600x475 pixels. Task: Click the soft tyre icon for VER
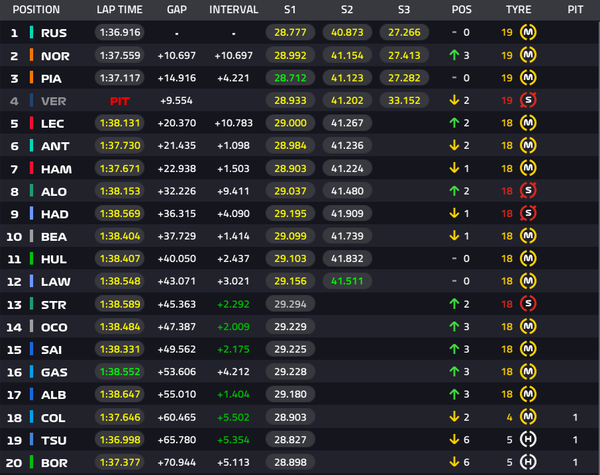[528, 100]
